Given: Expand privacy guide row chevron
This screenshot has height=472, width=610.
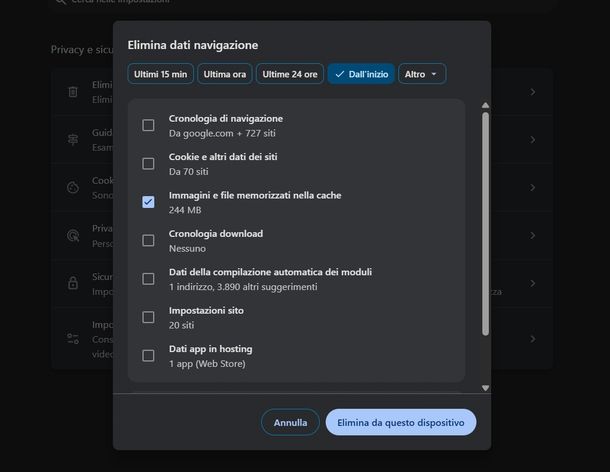Looking at the screenshot, I should 533,139.
